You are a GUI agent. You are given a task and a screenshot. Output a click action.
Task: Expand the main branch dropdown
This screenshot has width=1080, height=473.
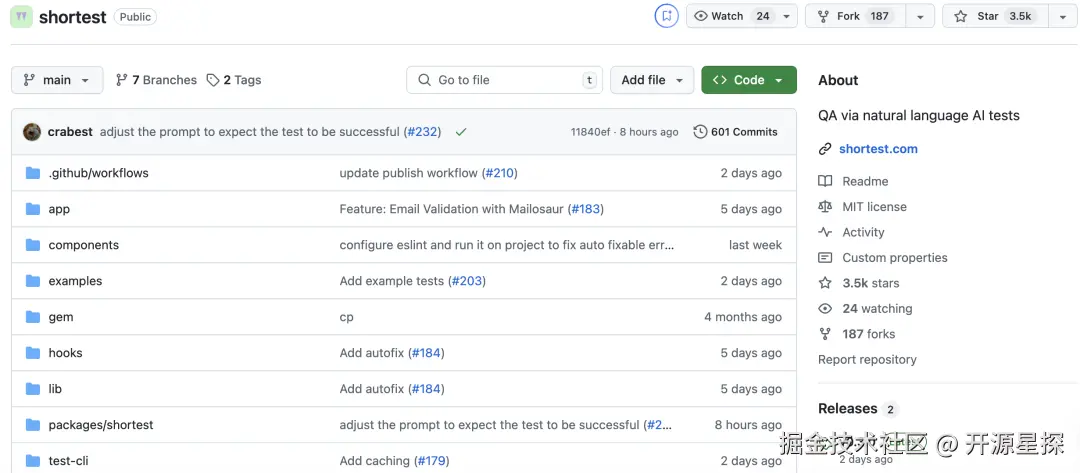(57, 80)
